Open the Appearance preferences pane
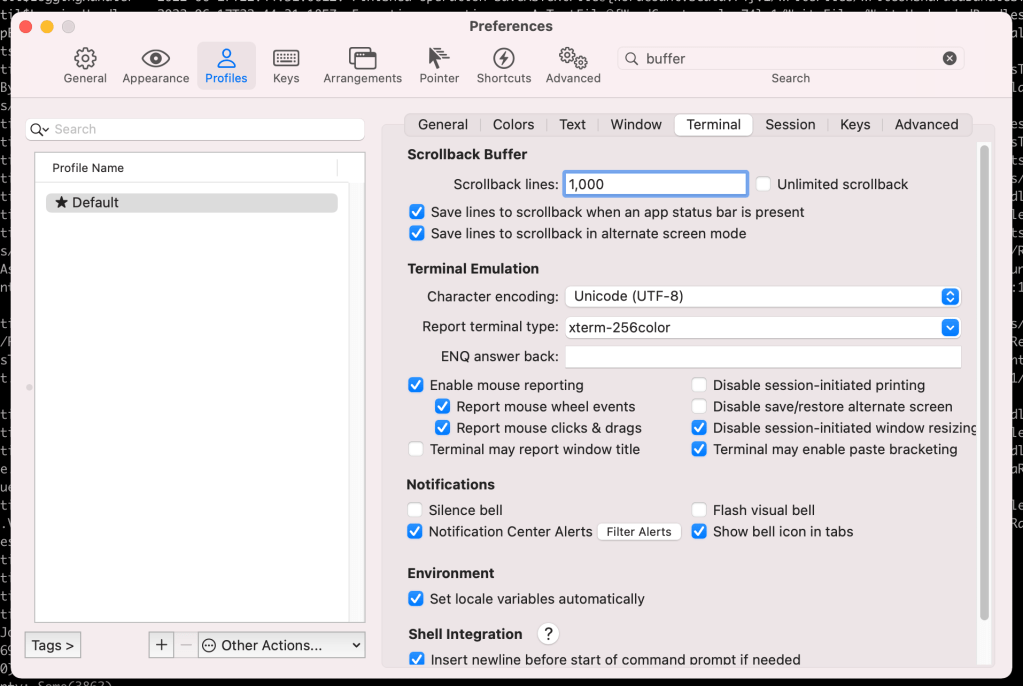The image size is (1023, 686). [x=155, y=65]
